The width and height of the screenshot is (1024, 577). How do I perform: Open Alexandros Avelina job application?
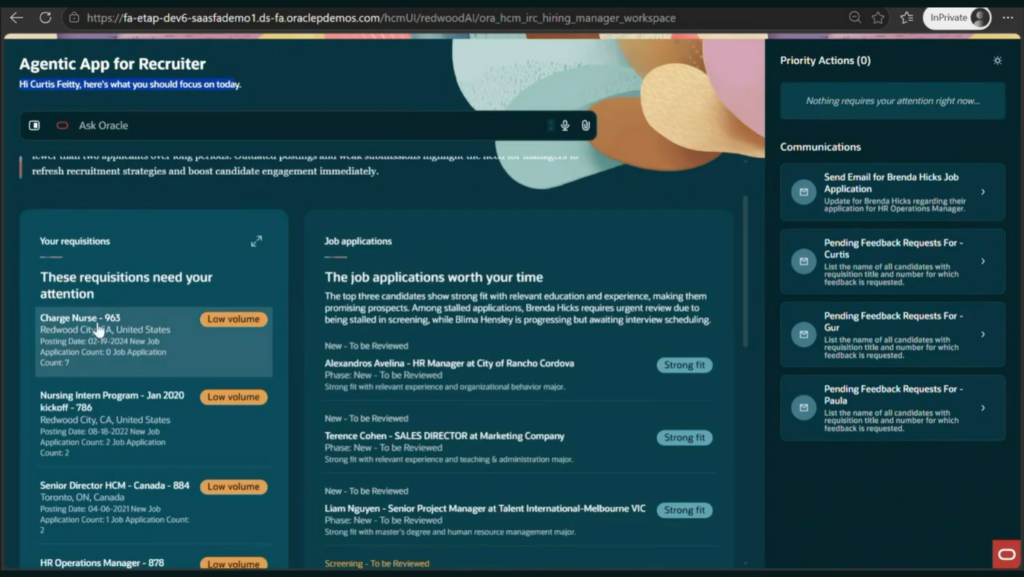coord(449,364)
